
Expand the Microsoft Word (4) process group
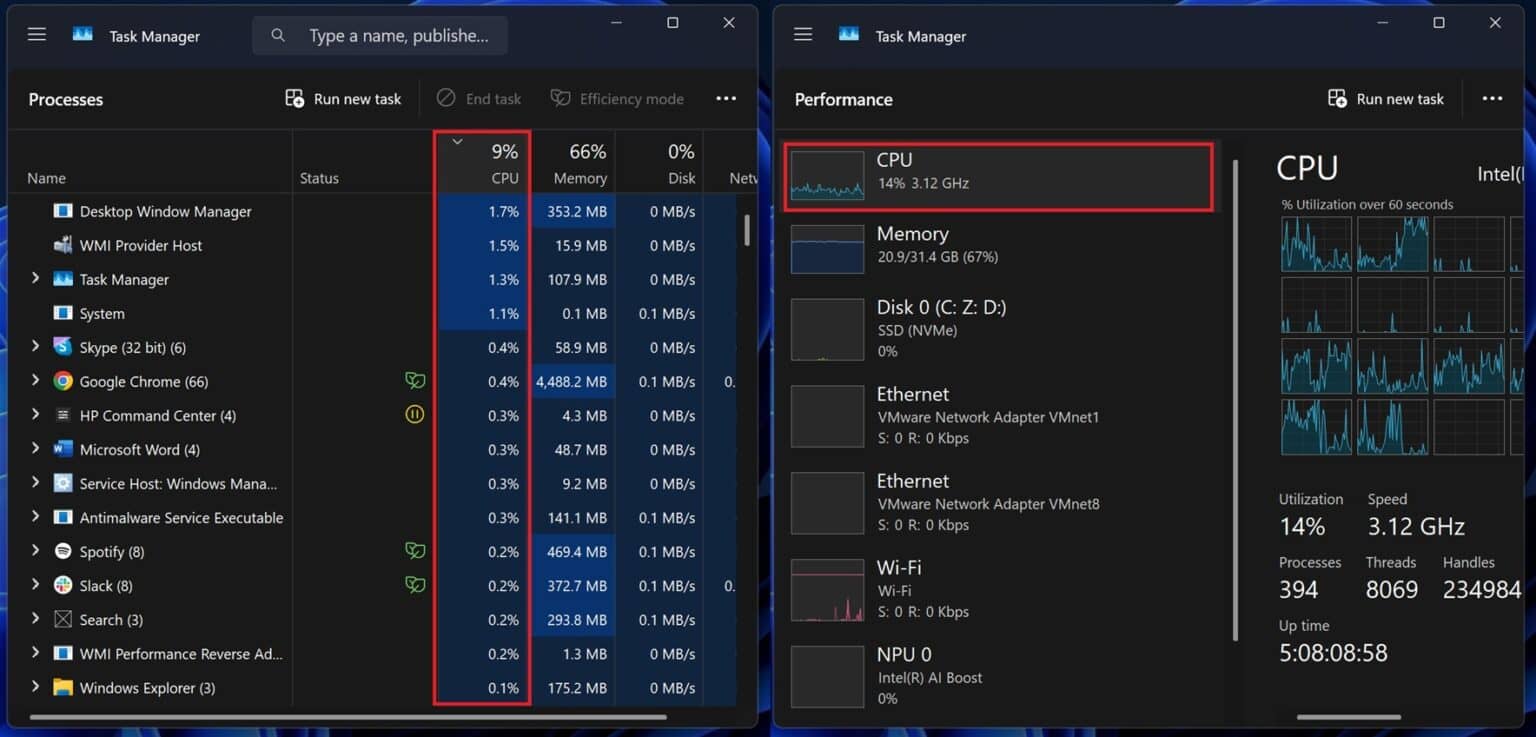pyautogui.click(x=35, y=448)
